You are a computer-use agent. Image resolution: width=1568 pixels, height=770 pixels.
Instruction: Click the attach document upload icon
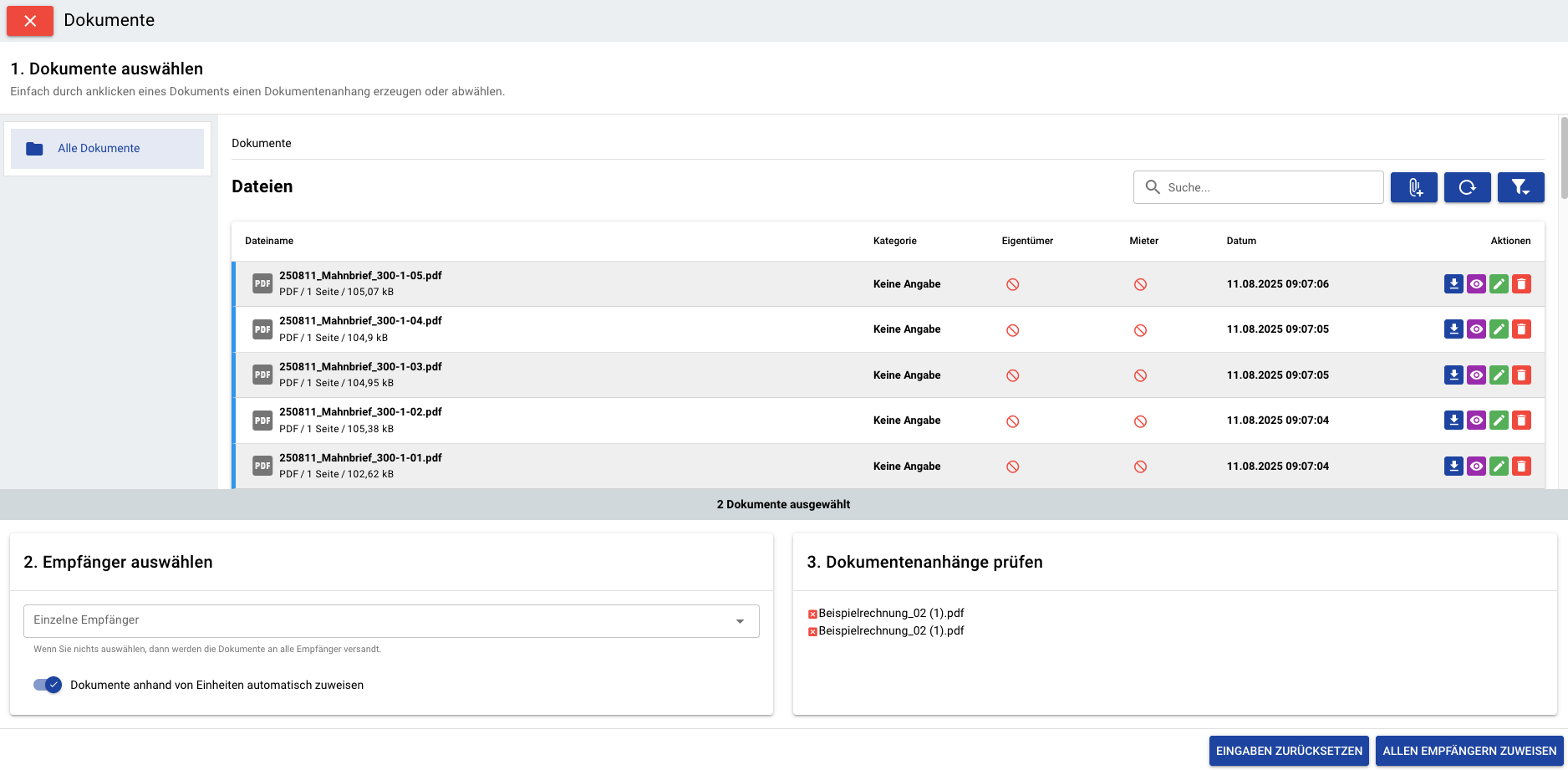tap(1413, 187)
